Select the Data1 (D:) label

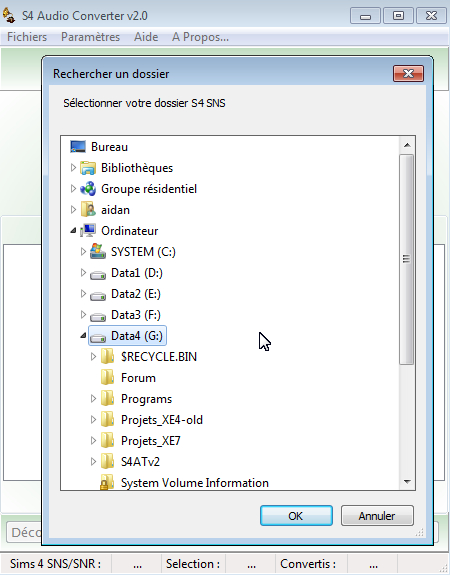[x=136, y=273]
